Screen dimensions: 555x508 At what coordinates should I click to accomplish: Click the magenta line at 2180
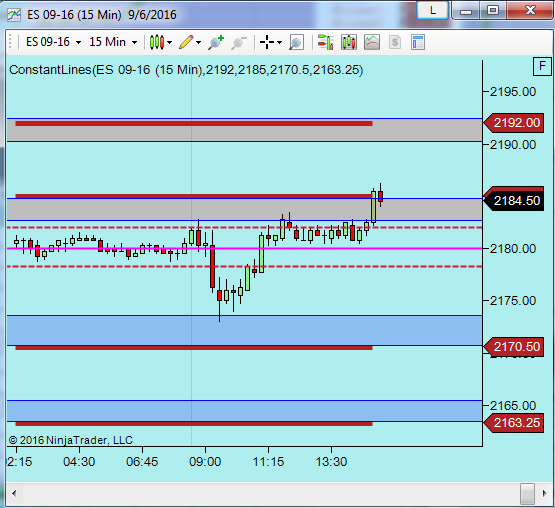244,249
